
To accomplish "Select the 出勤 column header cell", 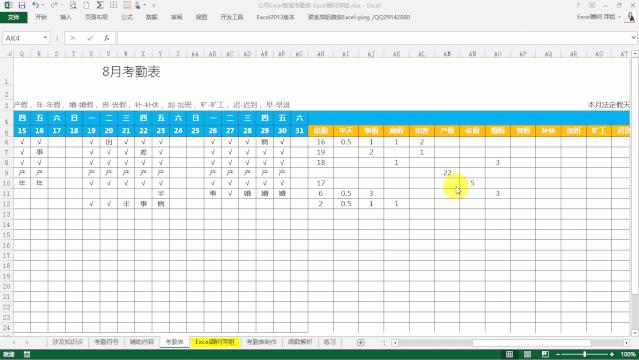I will tap(321, 131).
